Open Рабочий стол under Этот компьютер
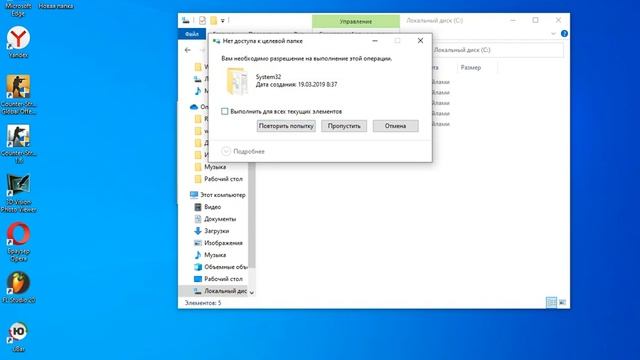The width and height of the screenshot is (640, 360). tap(218, 279)
